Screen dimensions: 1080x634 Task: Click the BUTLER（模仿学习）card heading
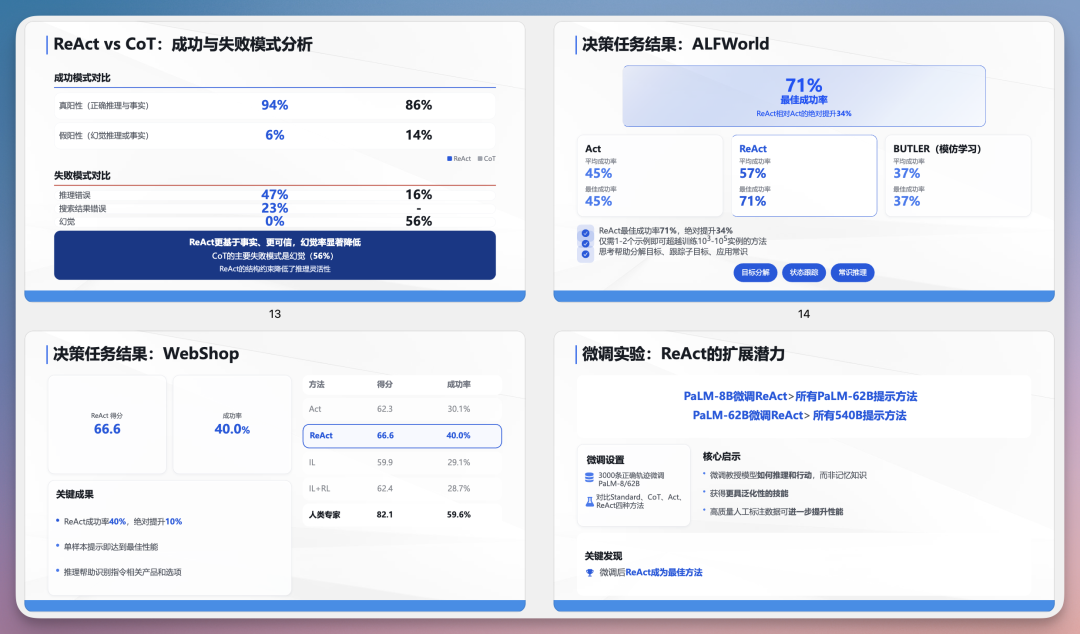pos(937,149)
